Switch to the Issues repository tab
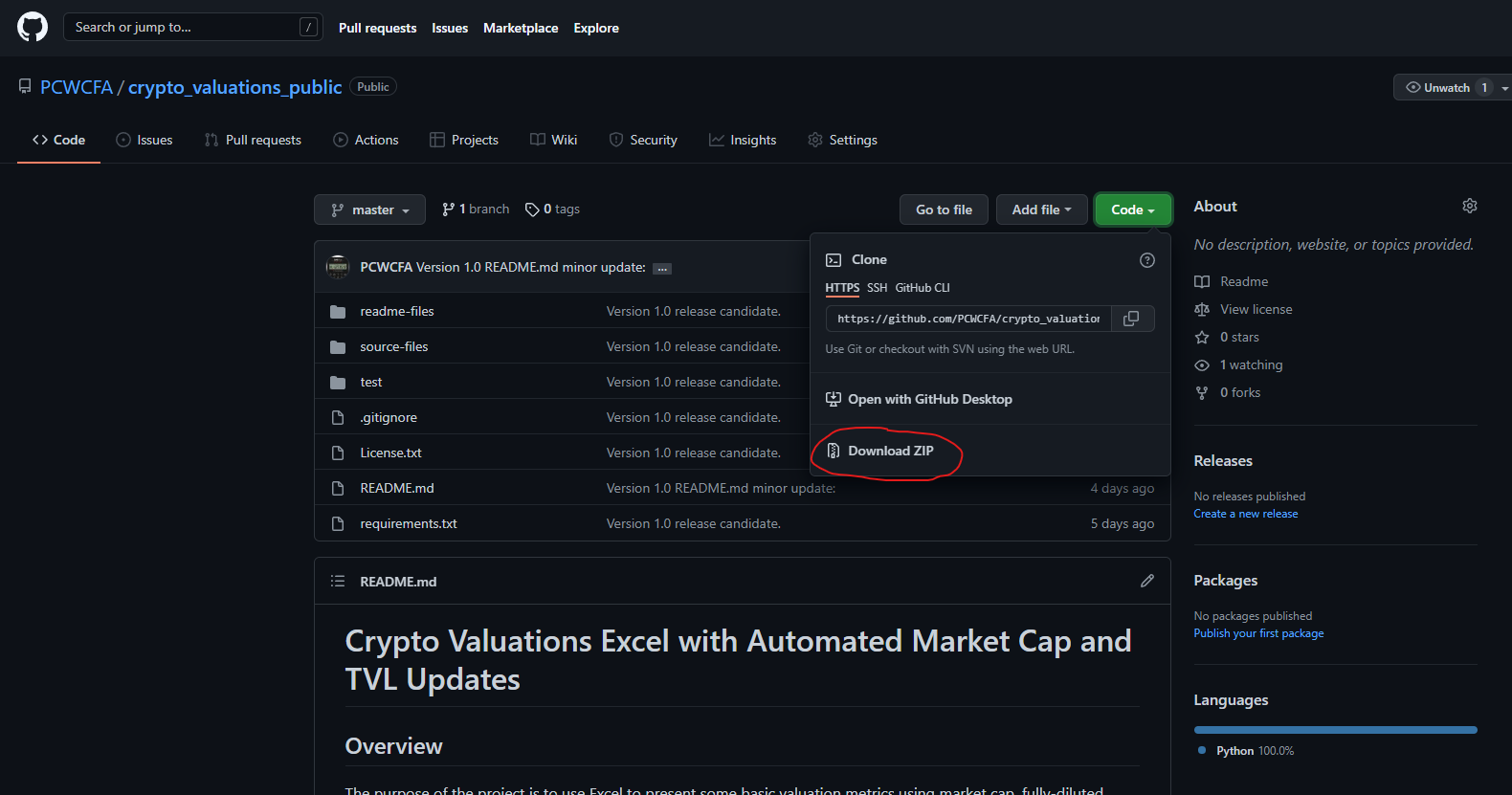1512x795 pixels. pos(145,140)
